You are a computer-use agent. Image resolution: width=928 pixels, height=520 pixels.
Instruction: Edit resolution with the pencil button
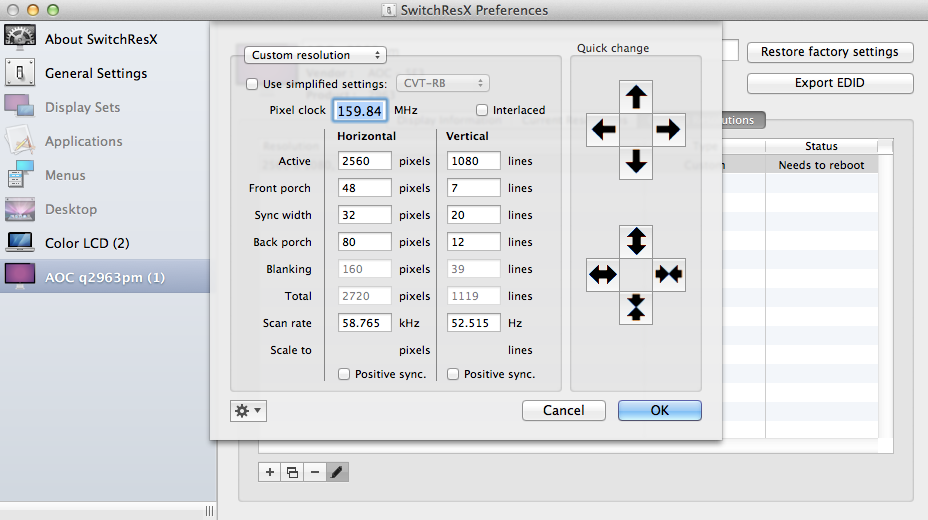click(337, 472)
